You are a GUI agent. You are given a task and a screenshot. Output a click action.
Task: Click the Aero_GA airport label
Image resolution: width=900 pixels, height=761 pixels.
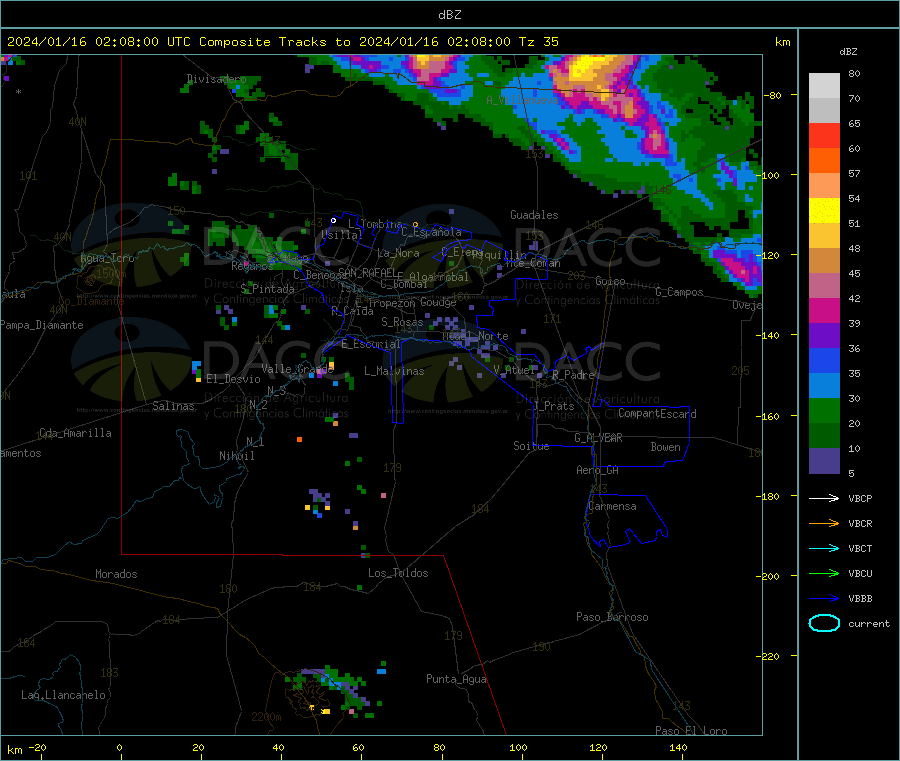598,470
